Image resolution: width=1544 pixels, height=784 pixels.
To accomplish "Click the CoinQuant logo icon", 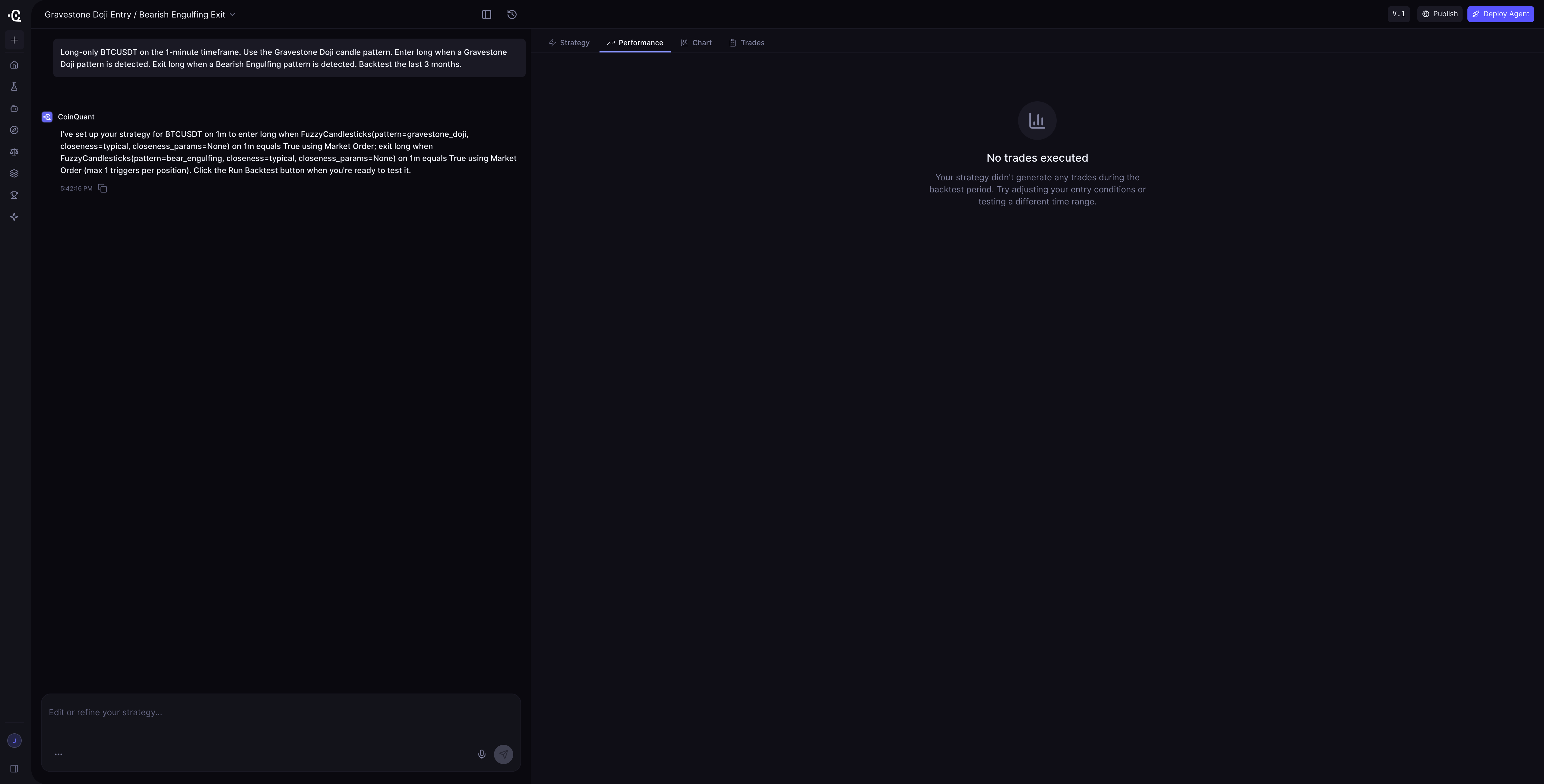I will (x=14, y=15).
